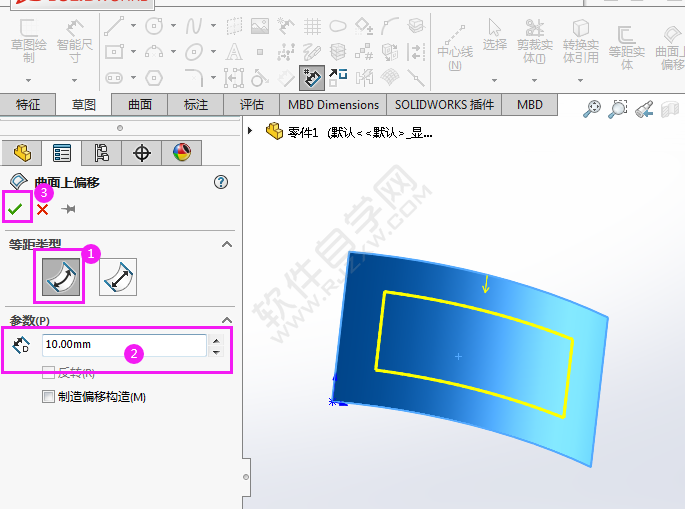This screenshot has height=509, width=685.
Task: Click the highlighted Offset On Surface icon
Action: [312, 78]
